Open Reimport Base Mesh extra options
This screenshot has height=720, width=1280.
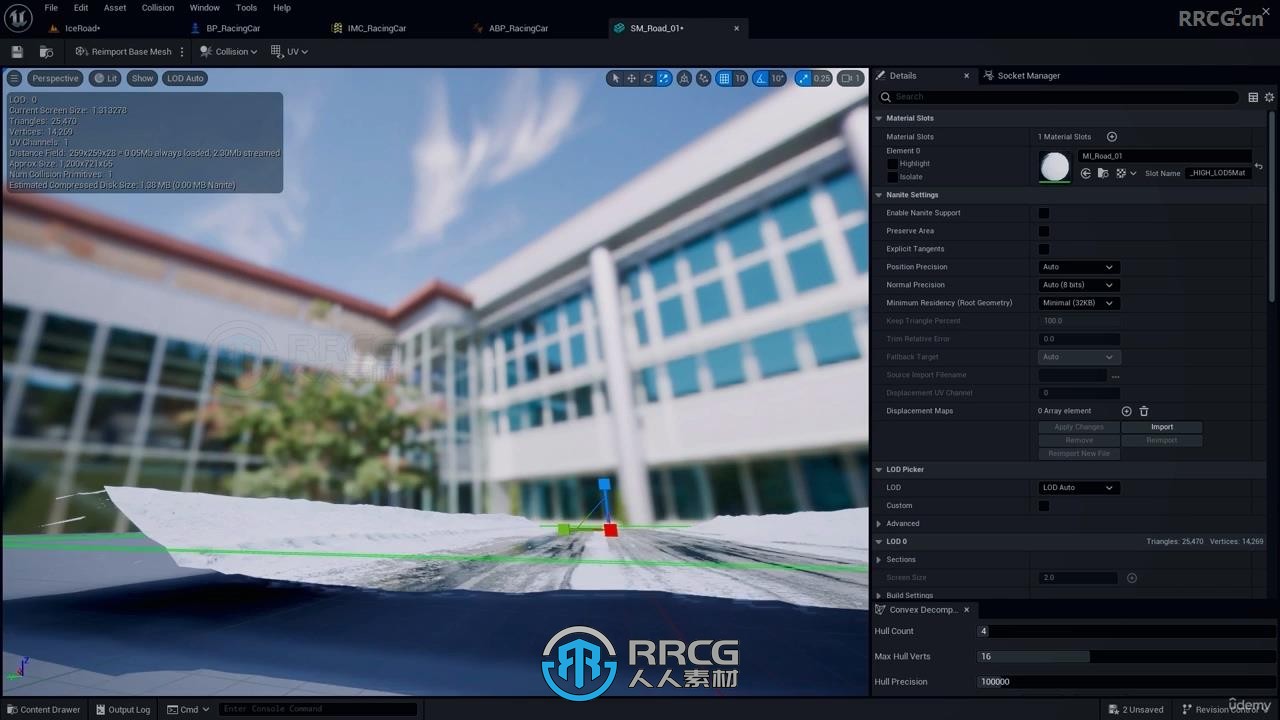pos(181,51)
